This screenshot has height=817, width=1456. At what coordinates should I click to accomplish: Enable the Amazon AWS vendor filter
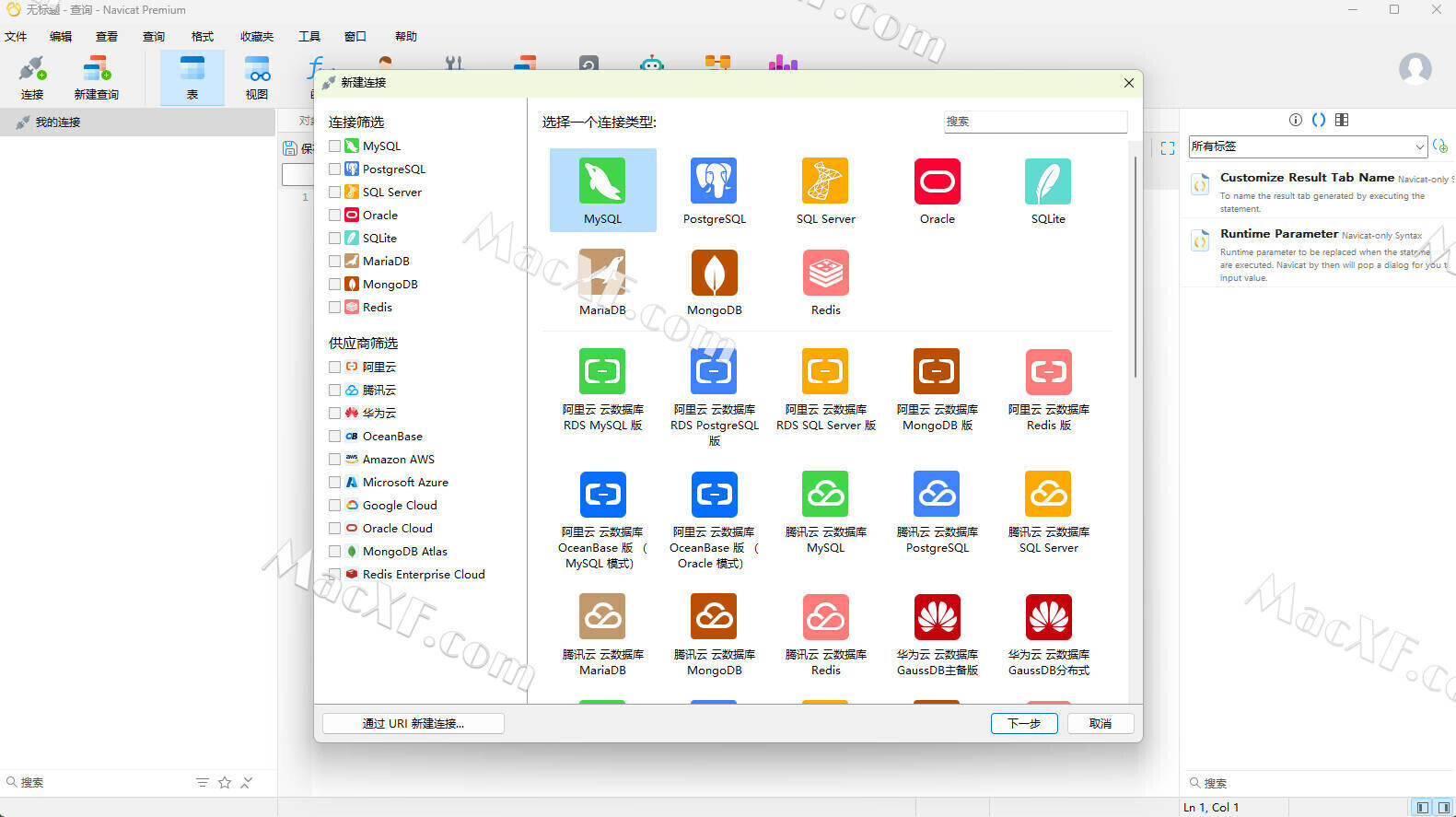334,459
